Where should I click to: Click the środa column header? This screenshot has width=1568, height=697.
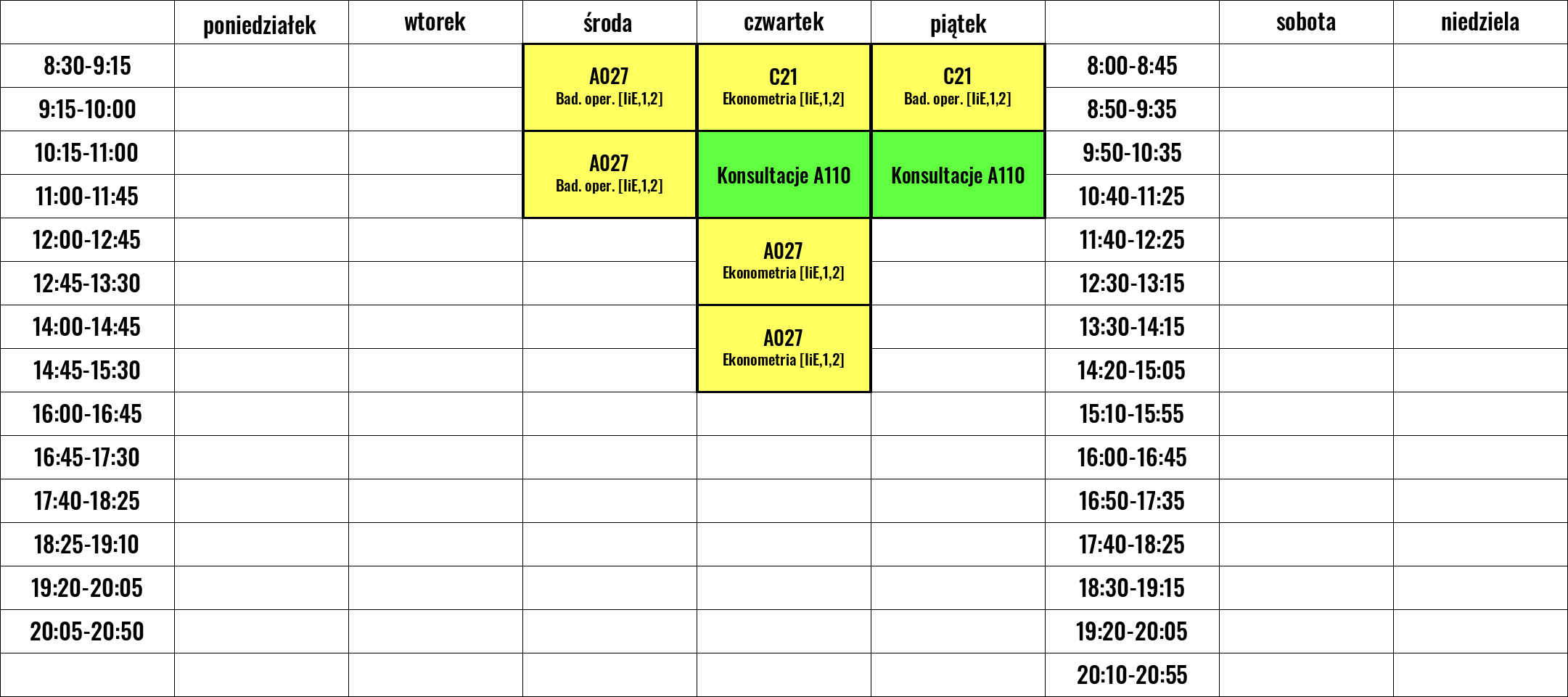tap(609, 22)
